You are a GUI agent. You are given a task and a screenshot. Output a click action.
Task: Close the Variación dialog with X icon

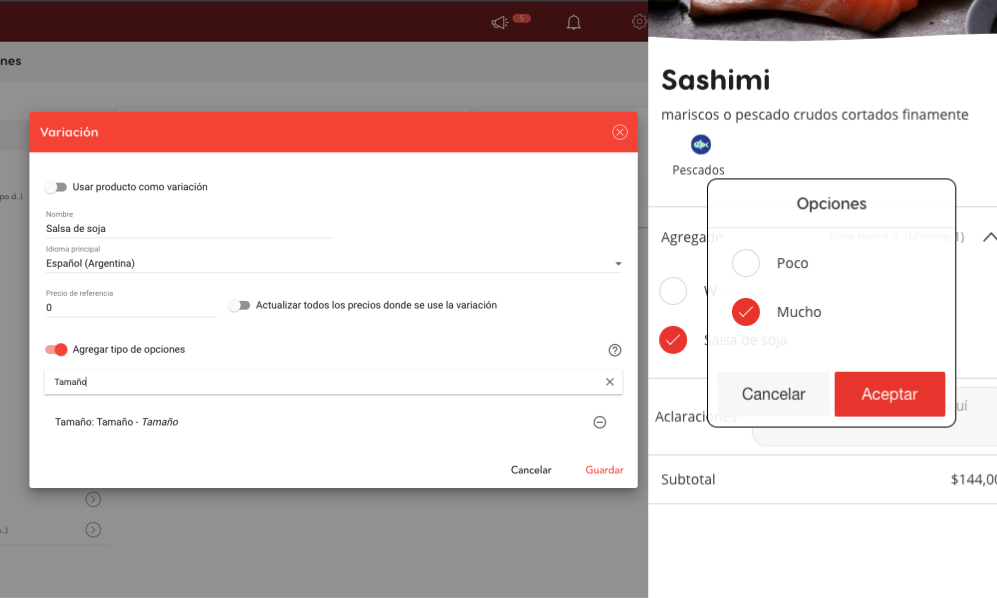tap(620, 132)
